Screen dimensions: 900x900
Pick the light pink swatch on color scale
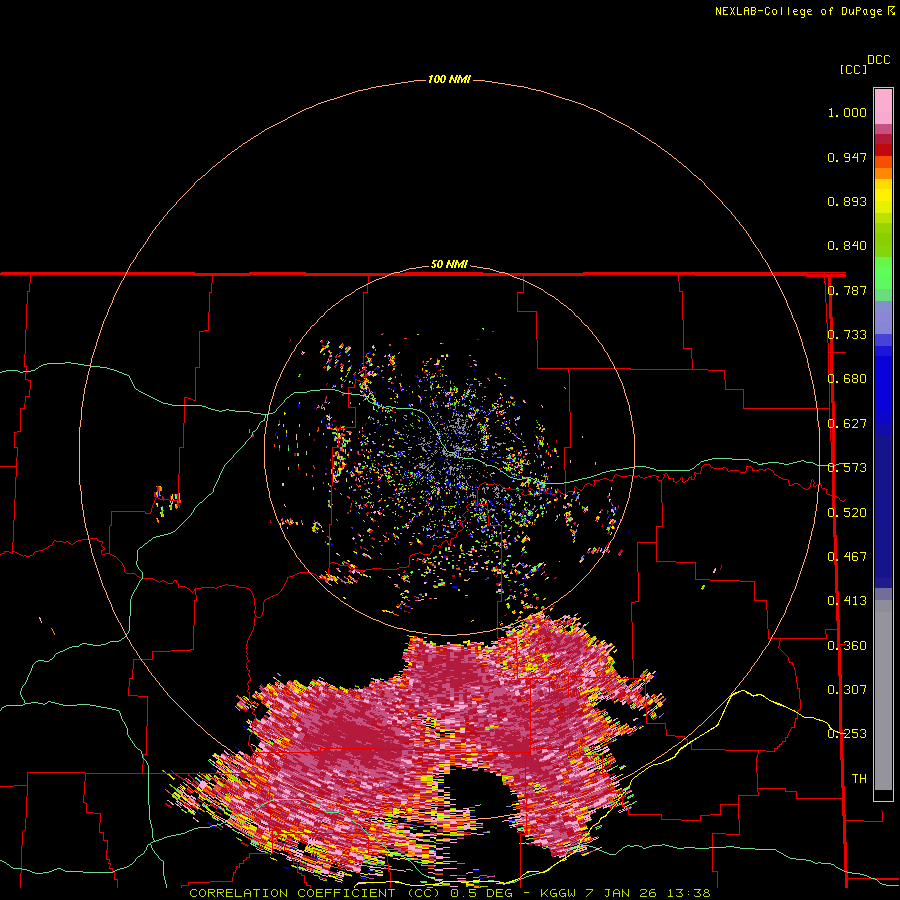[x=883, y=106]
